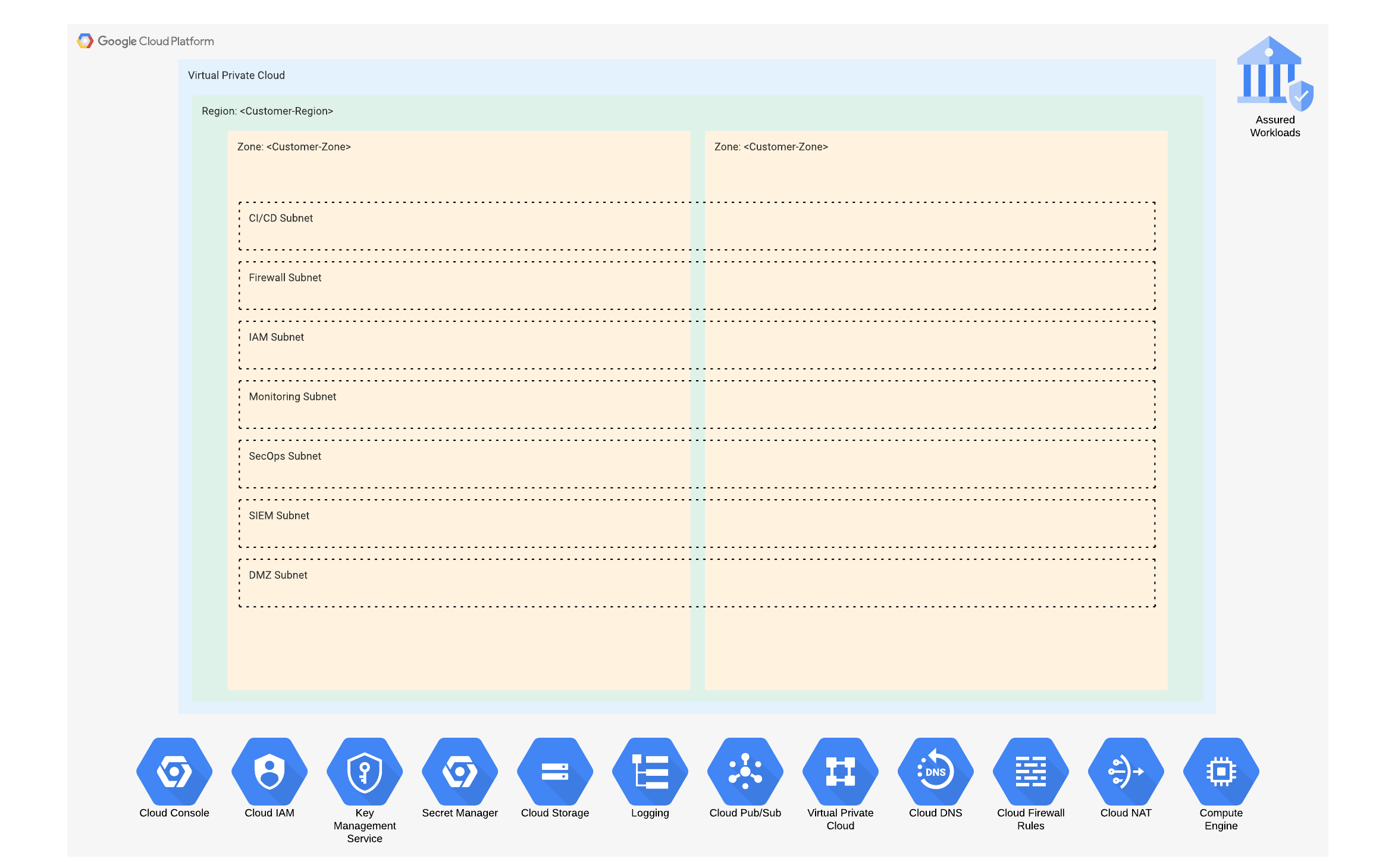Screen dimensions: 1395x868
Task: Click the Google Cloud Platform logo
Action: (146, 41)
